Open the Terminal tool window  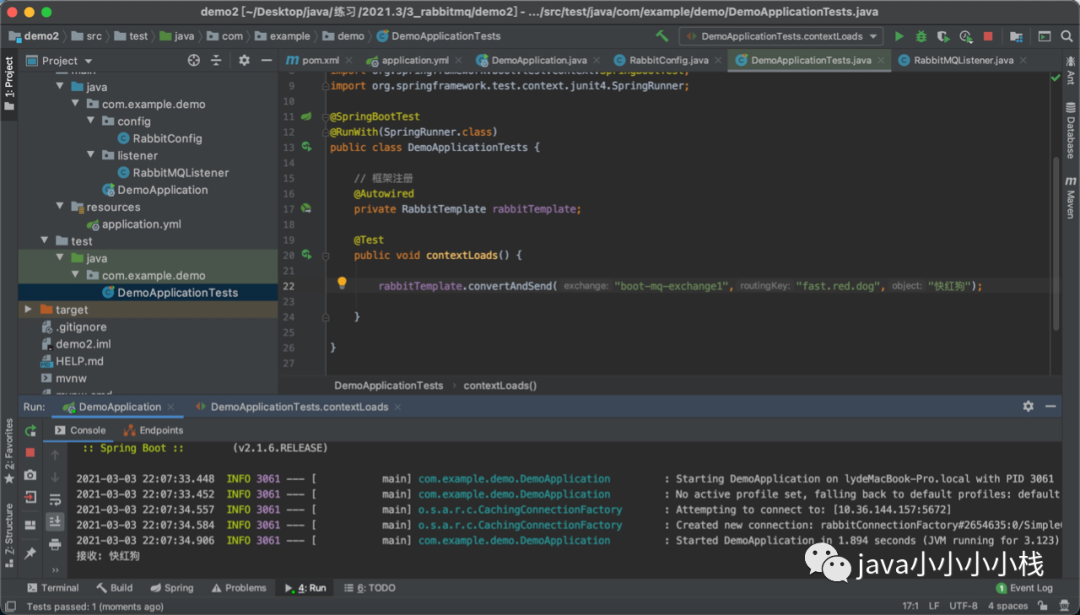[53, 587]
